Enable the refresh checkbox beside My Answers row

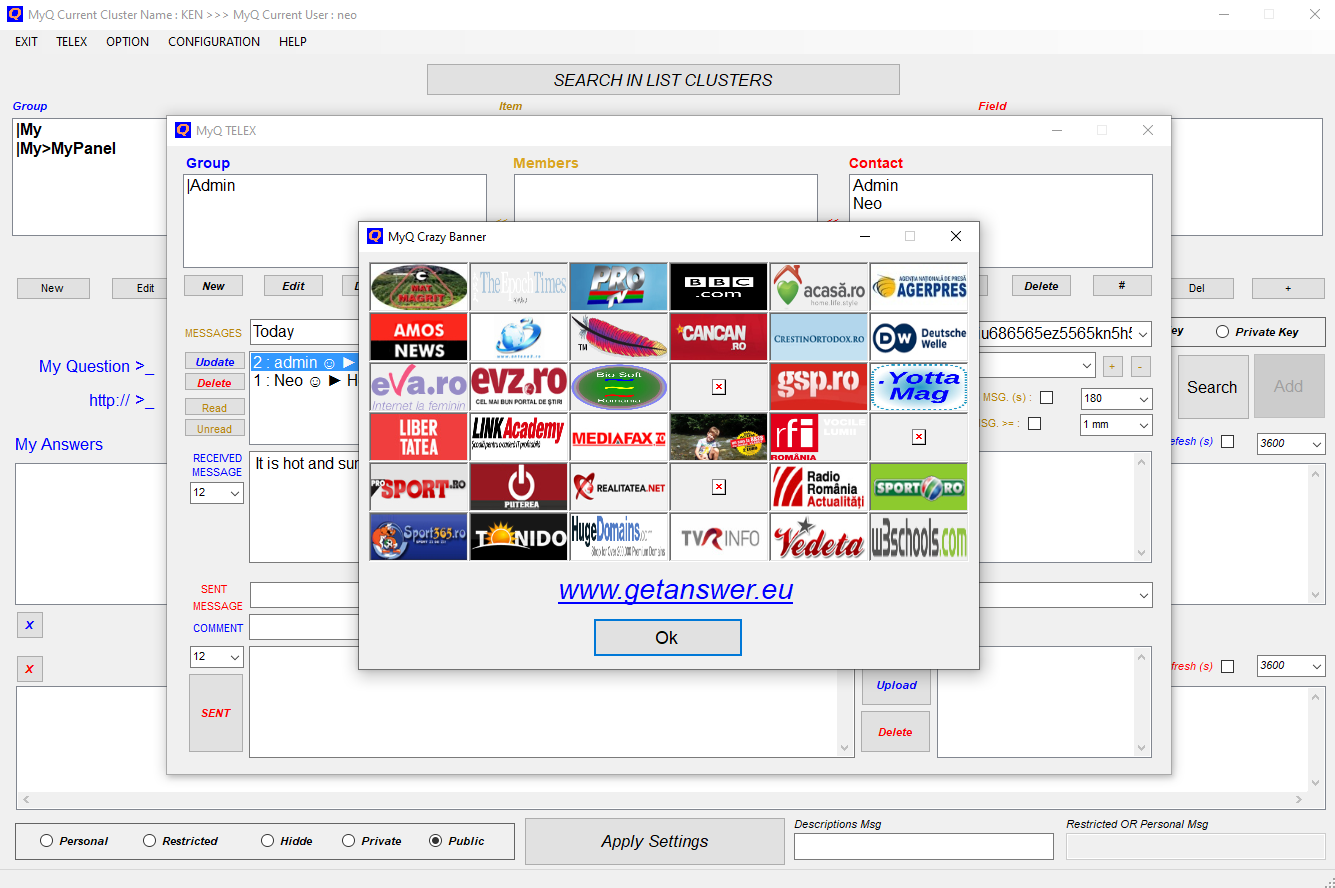pyautogui.click(x=1227, y=442)
